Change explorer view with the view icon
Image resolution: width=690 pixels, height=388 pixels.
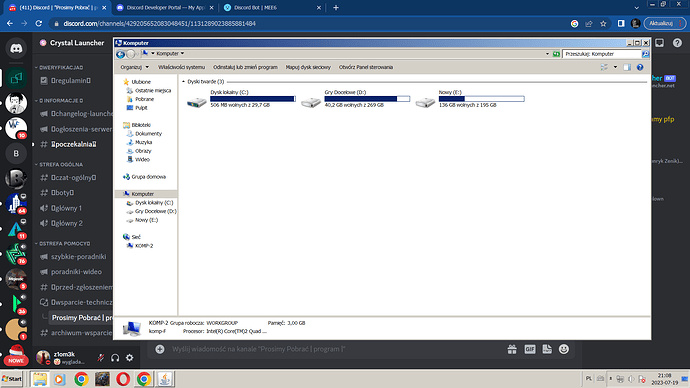click(604, 67)
